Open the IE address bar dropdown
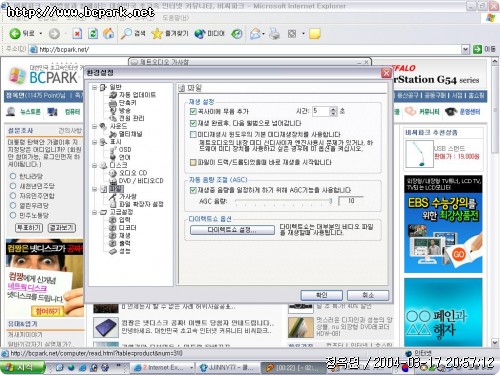 pos(465,49)
